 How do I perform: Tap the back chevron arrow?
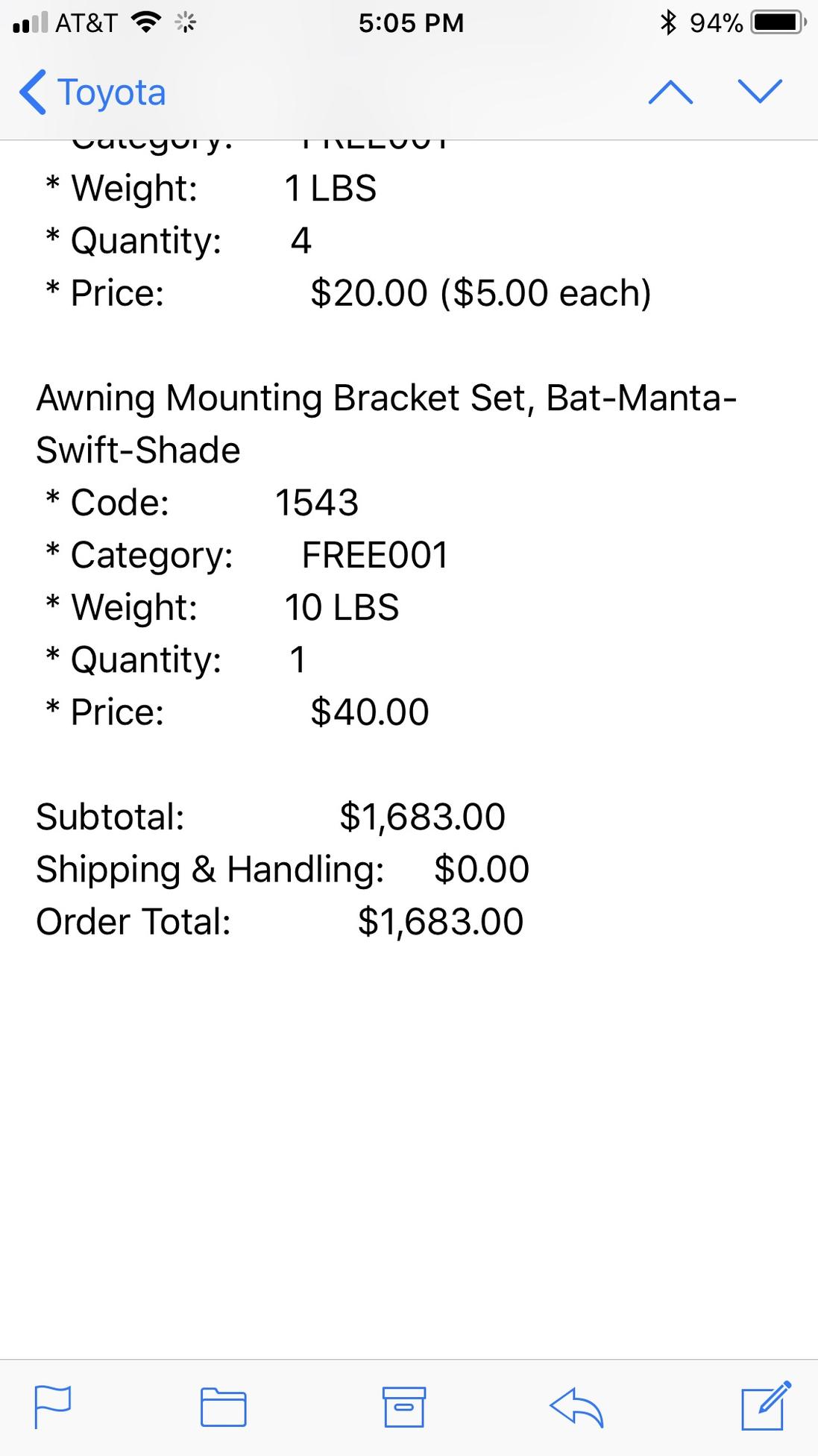point(32,92)
